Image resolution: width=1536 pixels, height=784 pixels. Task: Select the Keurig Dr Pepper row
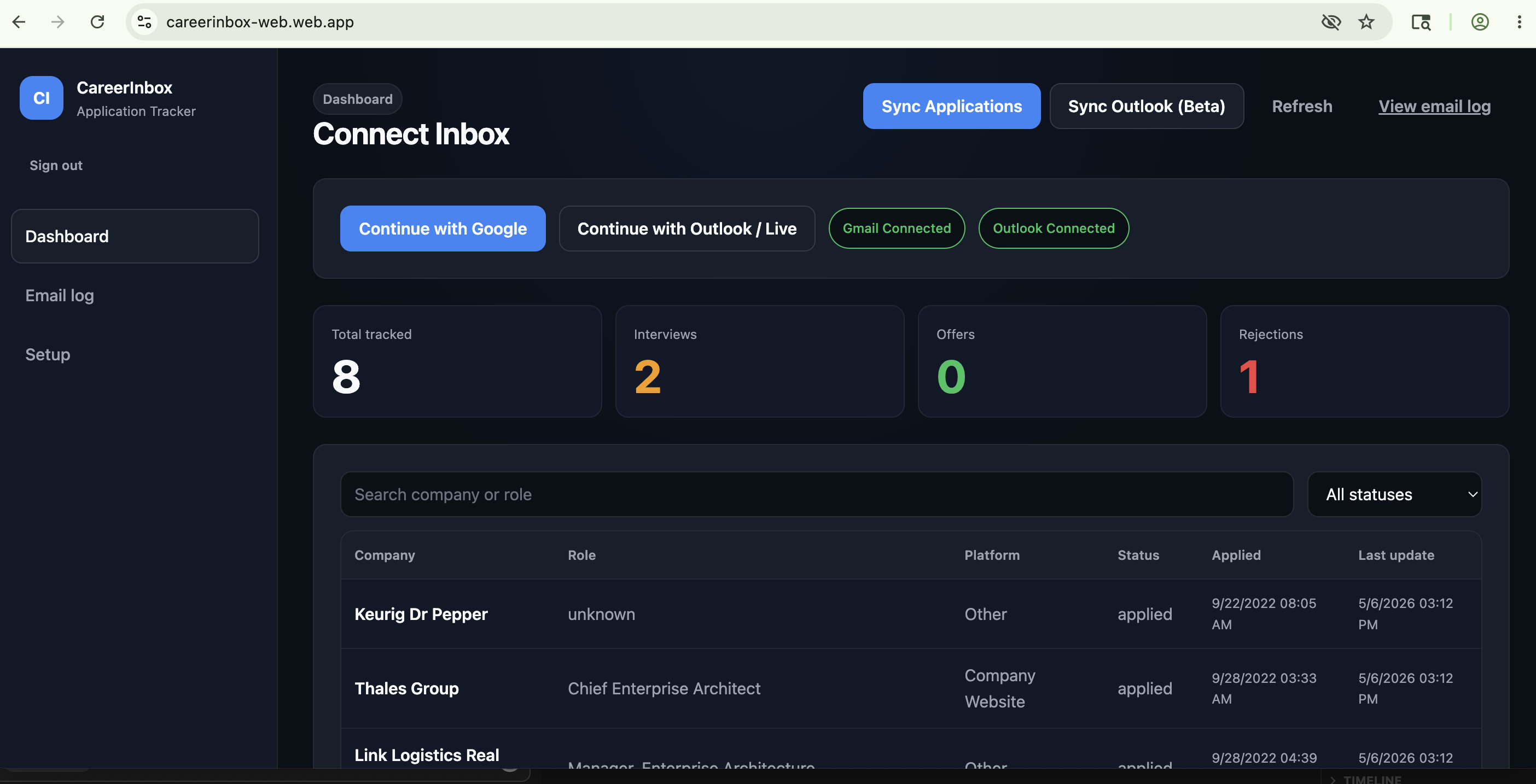coord(911,613)
